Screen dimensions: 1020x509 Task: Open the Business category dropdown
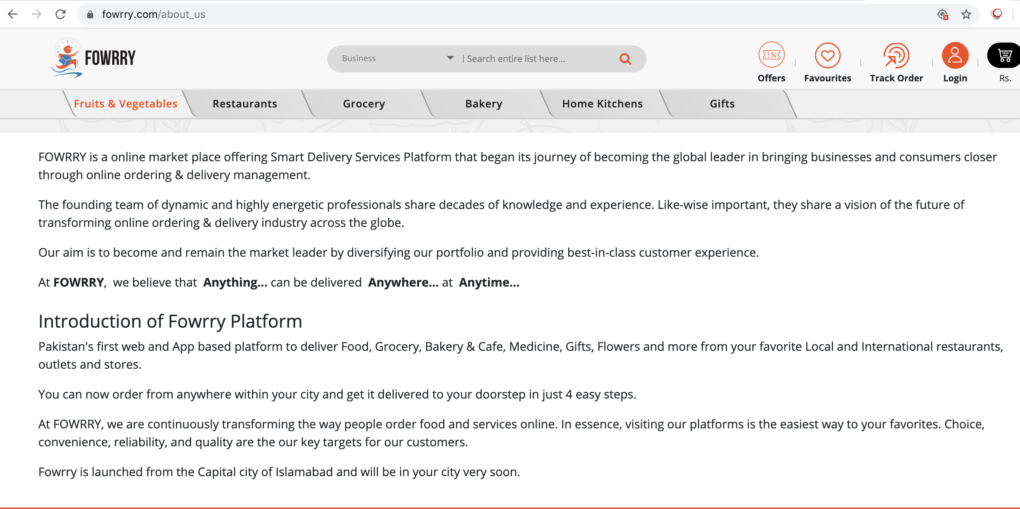click(x=397, y=59)
